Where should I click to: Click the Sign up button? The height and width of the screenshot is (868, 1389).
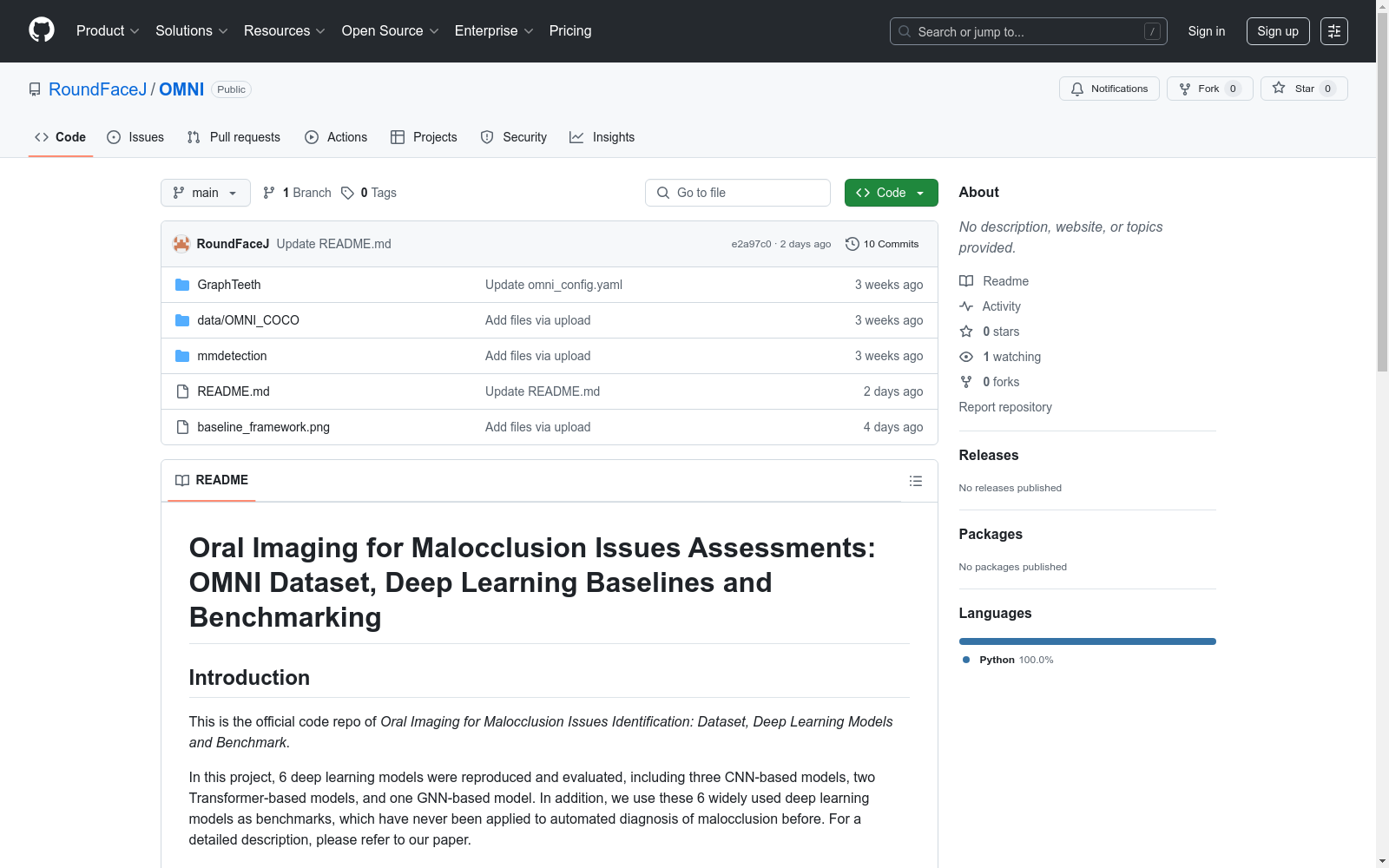(x=1278, y=31)
